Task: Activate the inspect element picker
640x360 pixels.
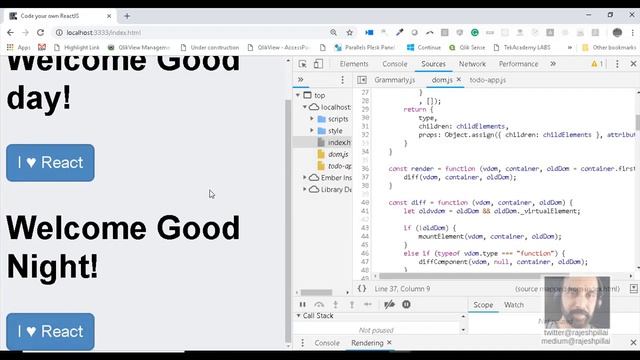Action: coord(302,64)
